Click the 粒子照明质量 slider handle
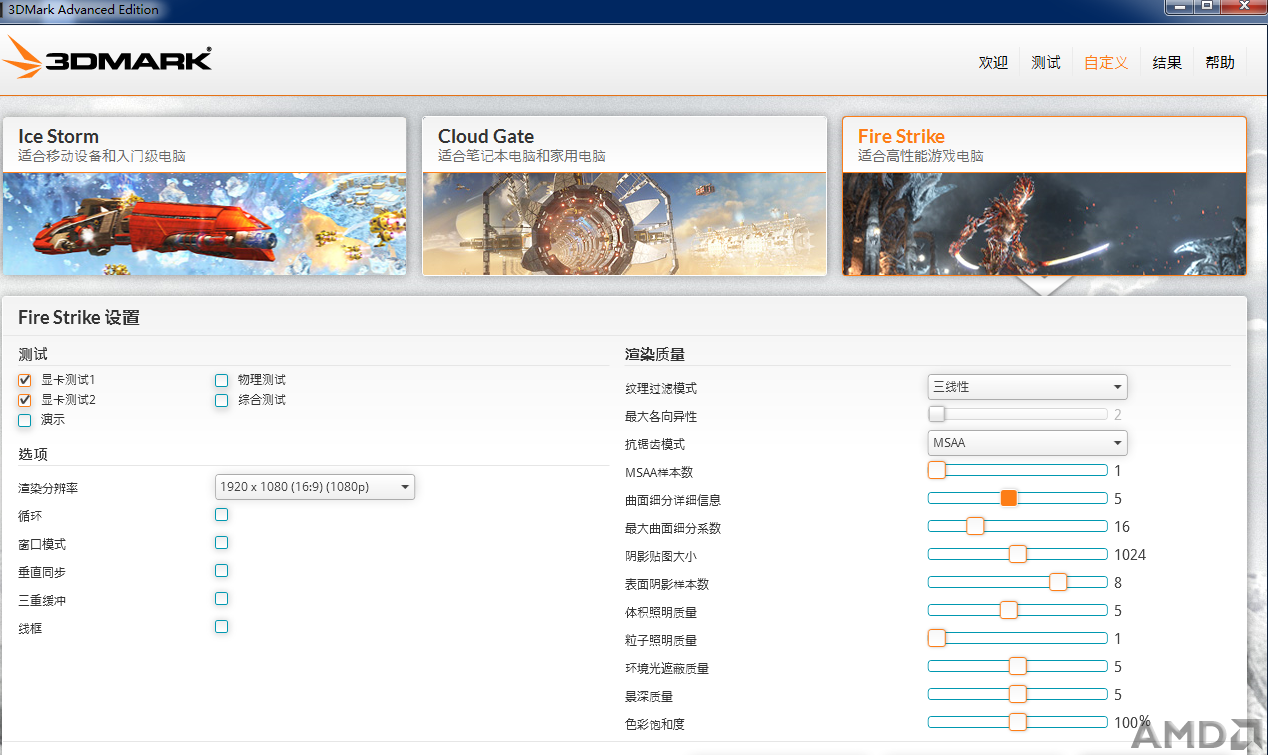Screen dimensions: 1268x755 (x=937, y=638)
